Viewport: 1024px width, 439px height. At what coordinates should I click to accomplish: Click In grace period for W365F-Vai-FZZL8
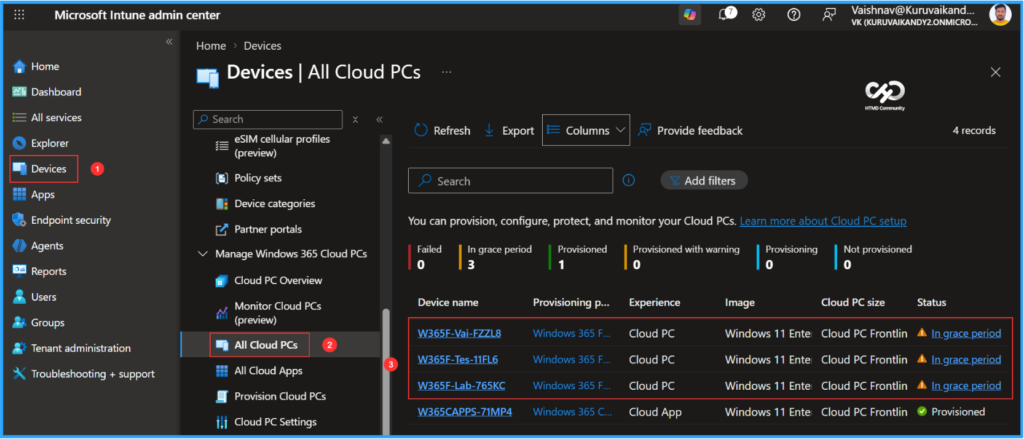coord(966,333)
